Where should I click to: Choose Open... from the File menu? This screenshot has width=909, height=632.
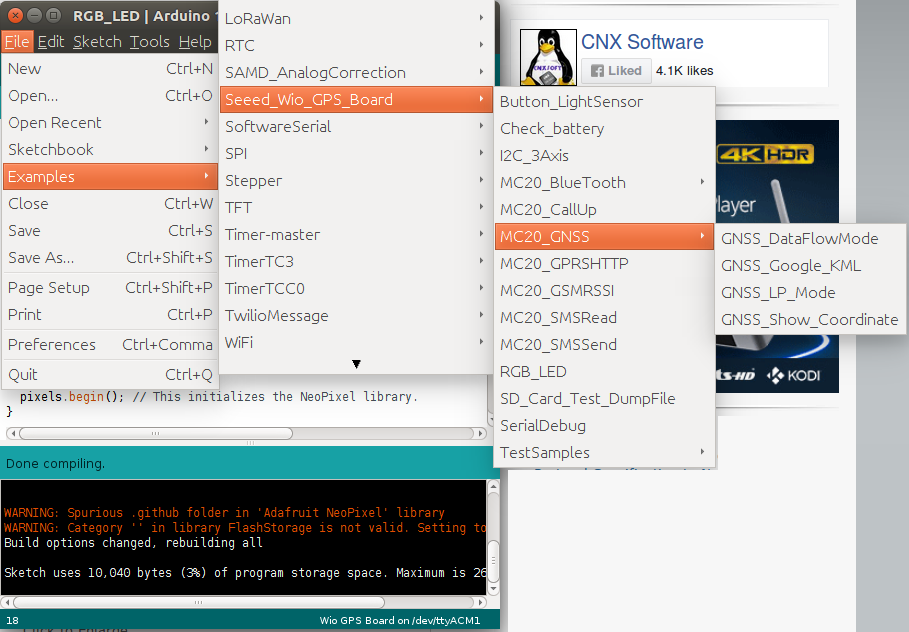tap(110, 96)
